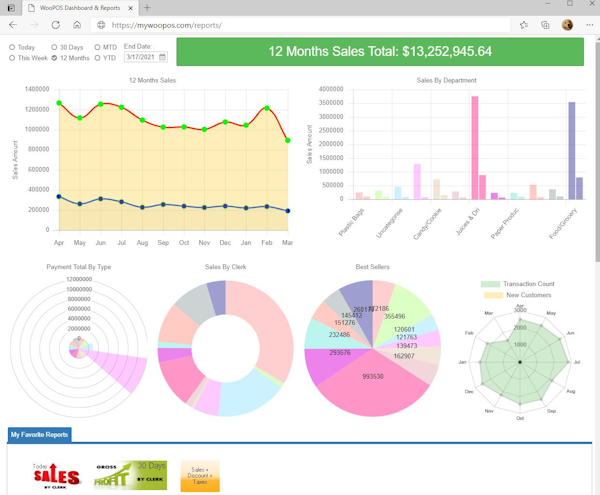
Task: Click the Candy/Cookie pink bar
Action: pos(417,182)
